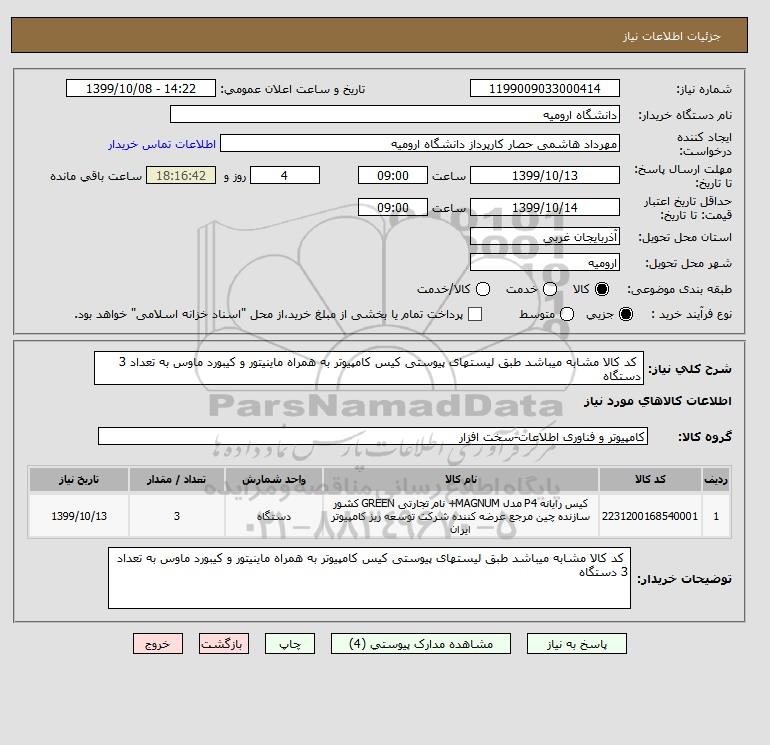The image size is (770, 745).
Task: Click the product name cell کیس رایانه P4
Action: coord(461,516)
